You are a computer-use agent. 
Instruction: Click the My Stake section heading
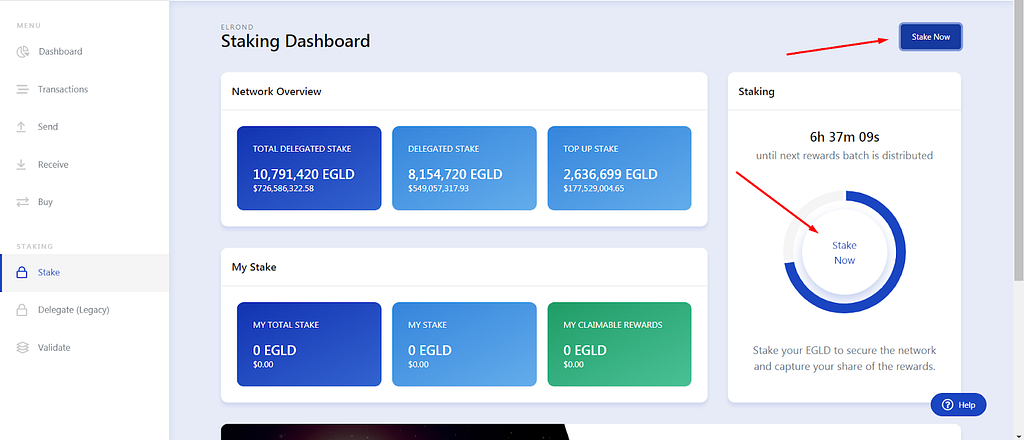254,267
